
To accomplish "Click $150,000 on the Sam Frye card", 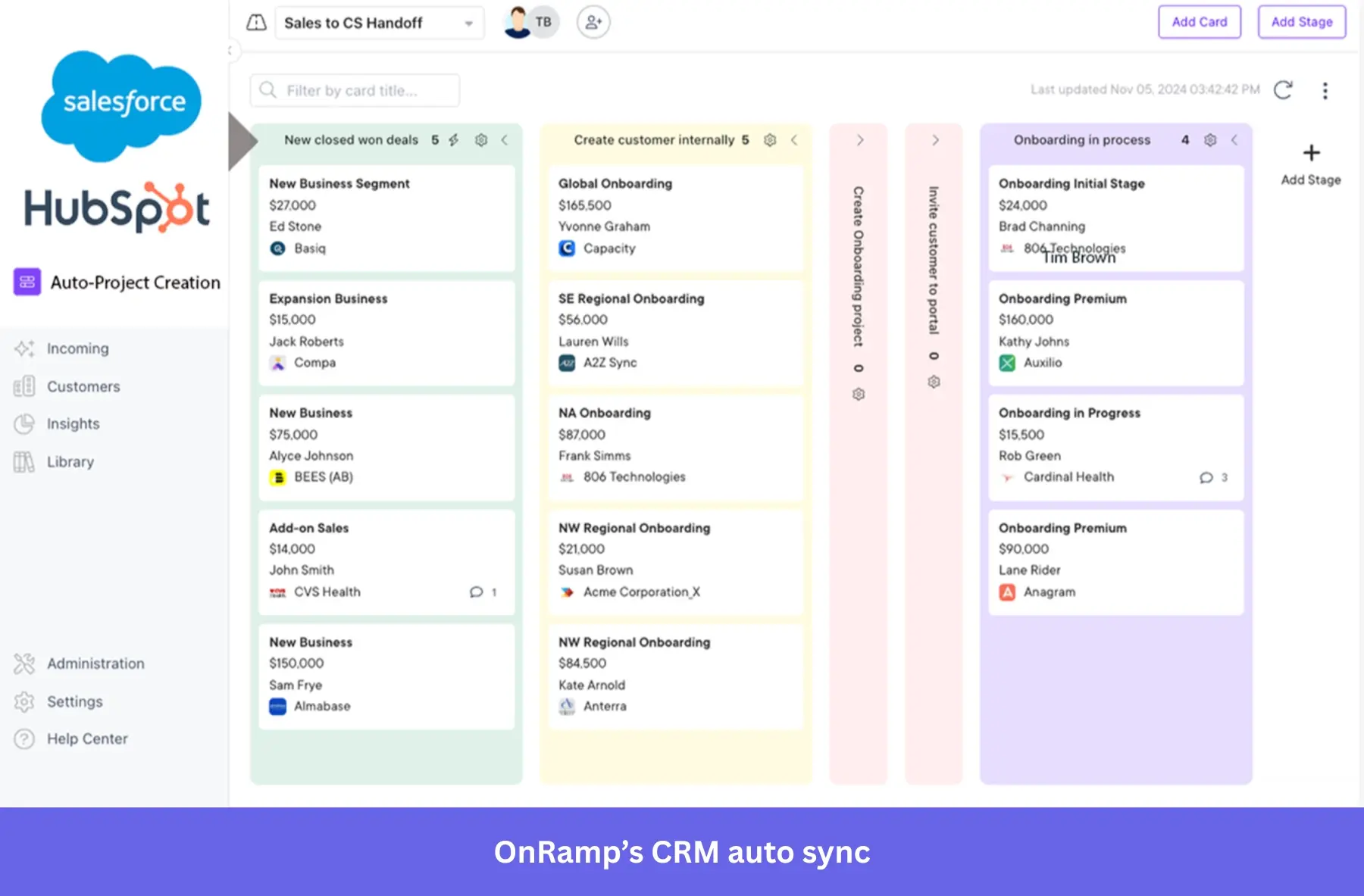I will [x=296, y=663].
